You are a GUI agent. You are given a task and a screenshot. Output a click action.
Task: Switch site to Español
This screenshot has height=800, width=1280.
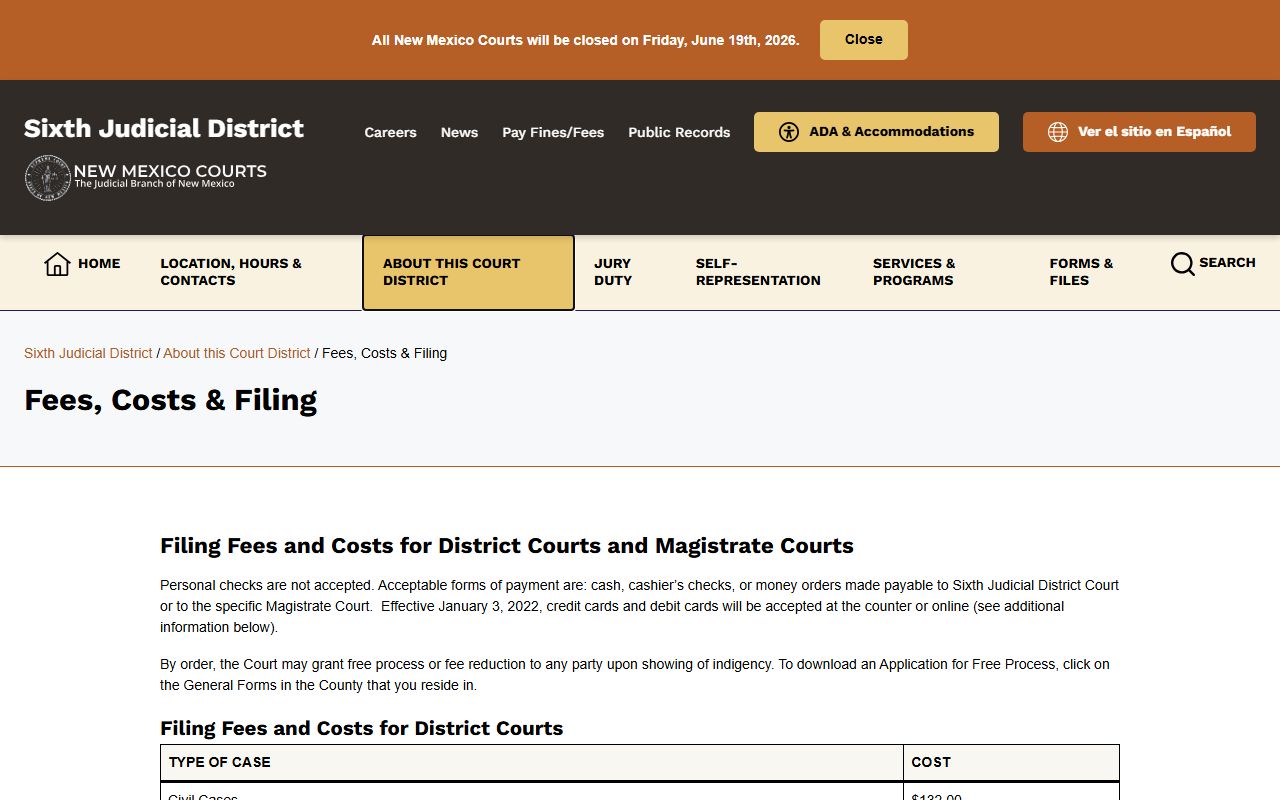[1139, 132]
